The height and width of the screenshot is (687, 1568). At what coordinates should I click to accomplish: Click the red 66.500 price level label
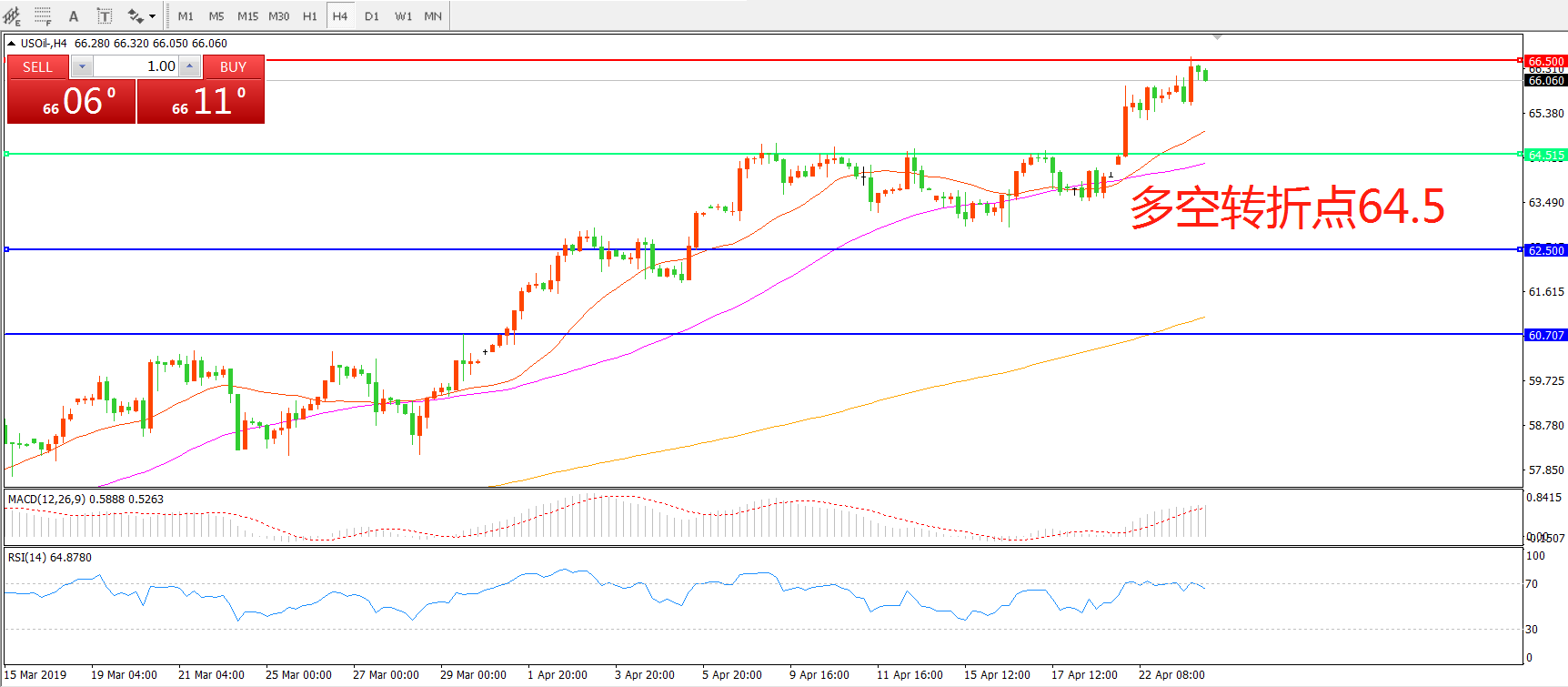coord(1545,61)
